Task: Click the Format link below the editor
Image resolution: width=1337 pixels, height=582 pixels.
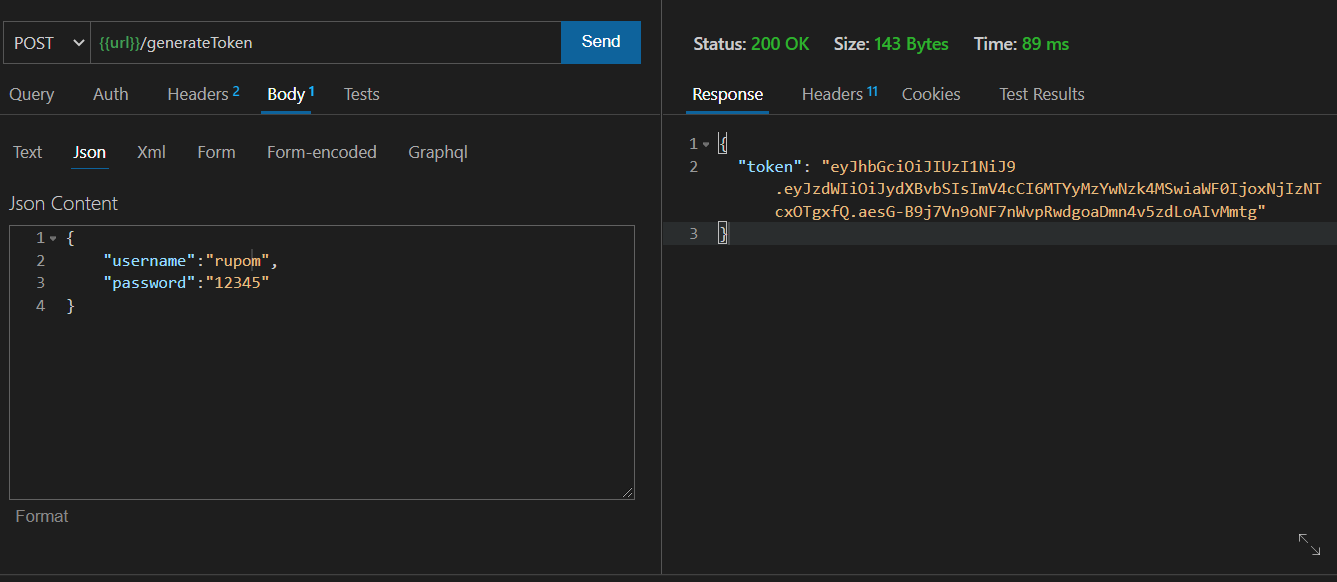Action: coord(42,515)
